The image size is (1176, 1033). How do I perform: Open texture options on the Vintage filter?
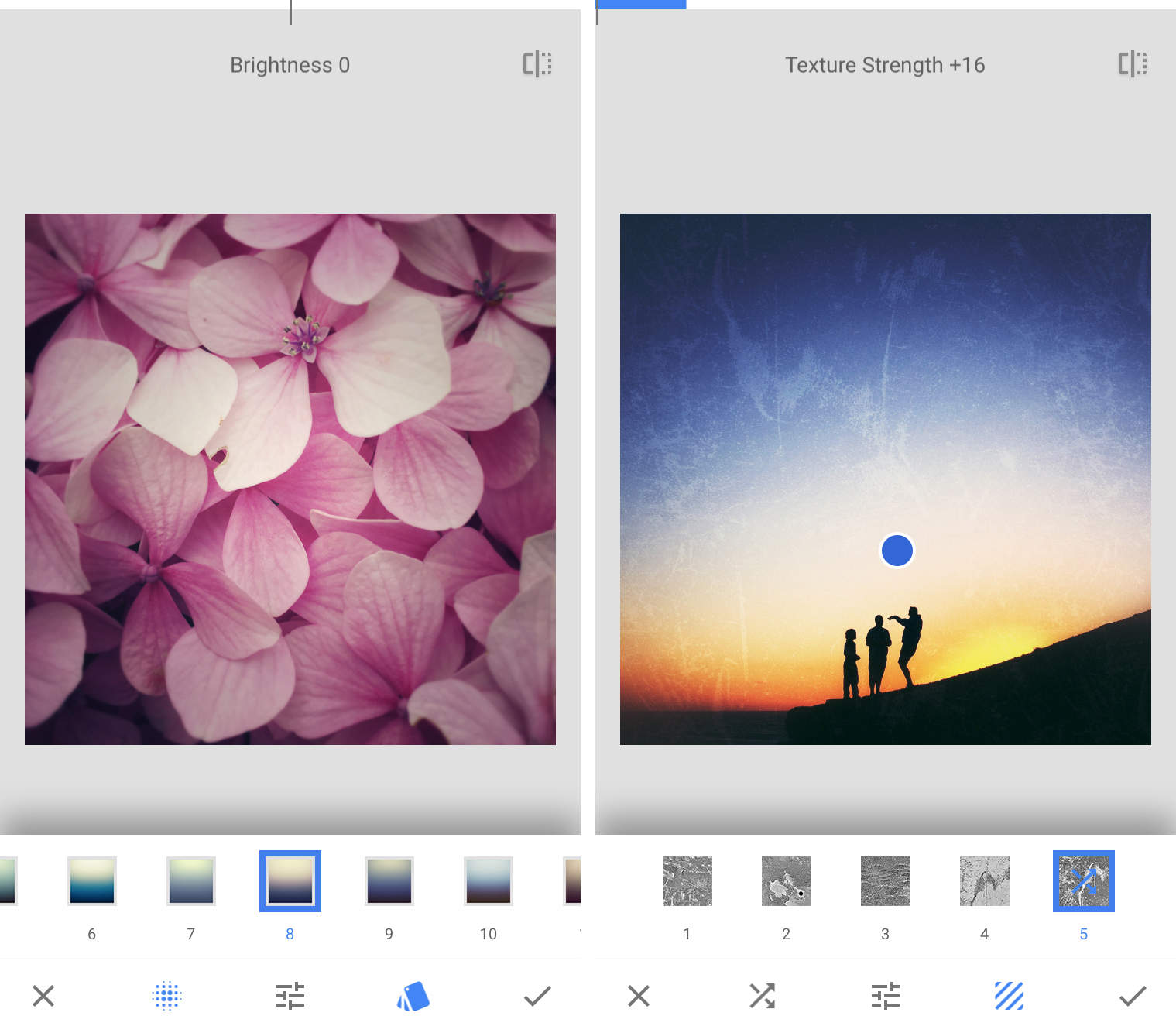click(x=166, y=996)
